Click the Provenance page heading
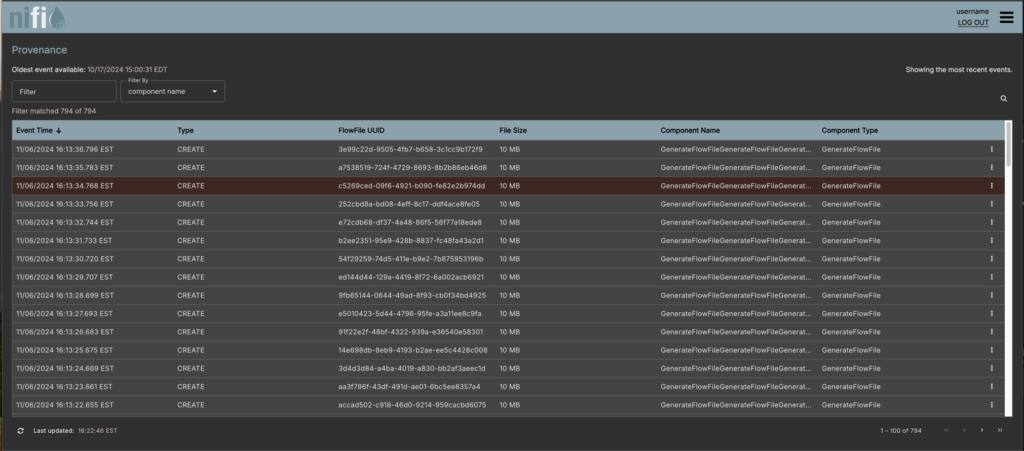 39,50
